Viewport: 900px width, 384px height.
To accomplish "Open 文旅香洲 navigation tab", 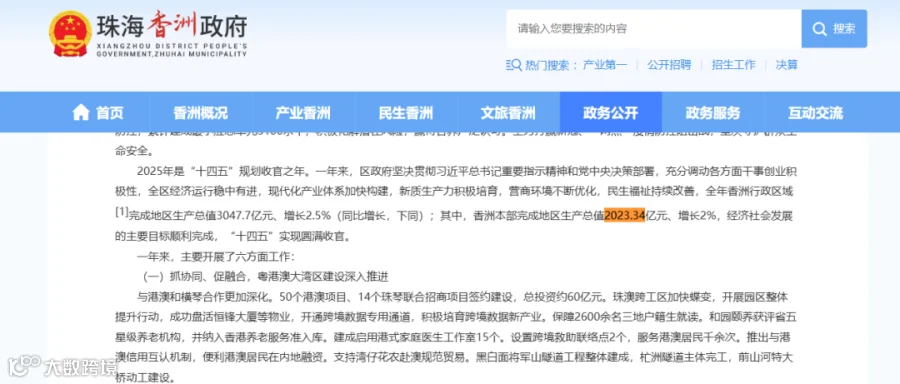I will tap(508, 113).
